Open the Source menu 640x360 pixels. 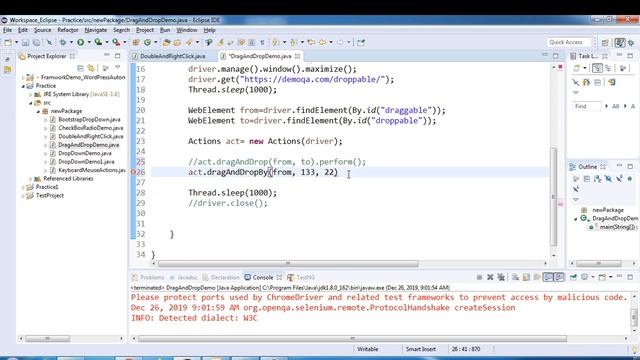point(42,30)
